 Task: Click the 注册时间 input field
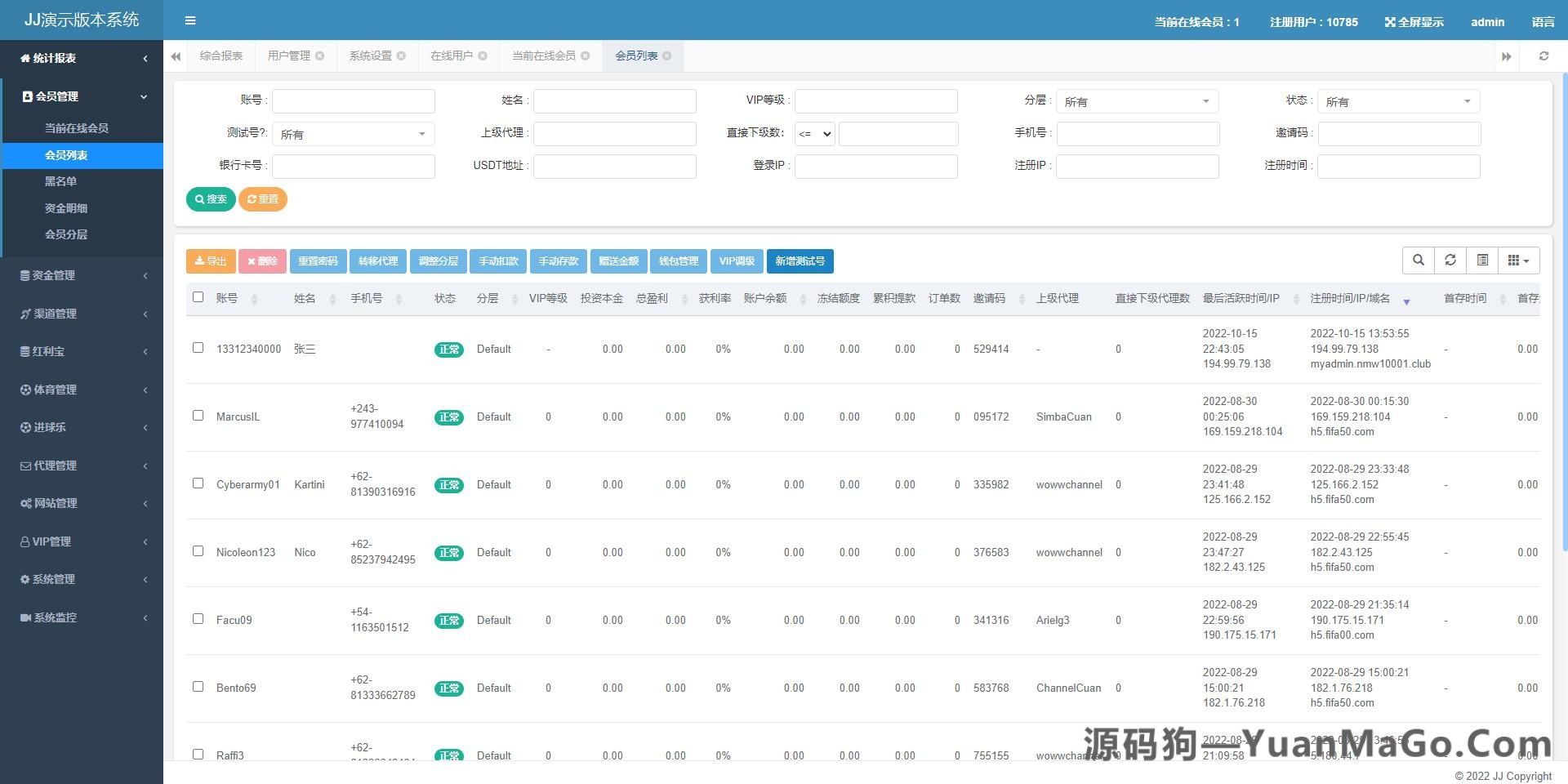1399,167
